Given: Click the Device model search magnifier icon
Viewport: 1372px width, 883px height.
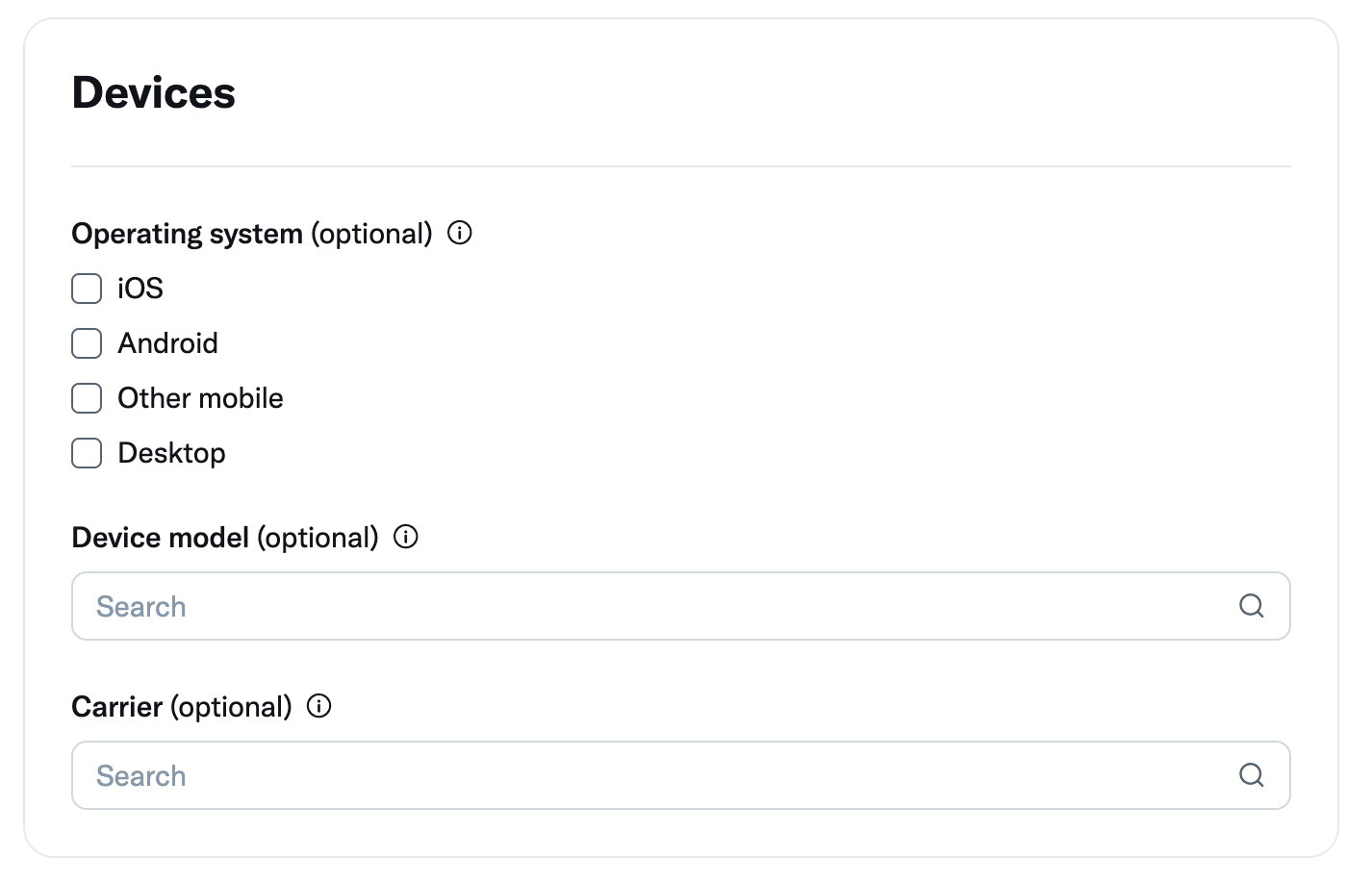Looking at the screenshot, I should point(1251,606).
